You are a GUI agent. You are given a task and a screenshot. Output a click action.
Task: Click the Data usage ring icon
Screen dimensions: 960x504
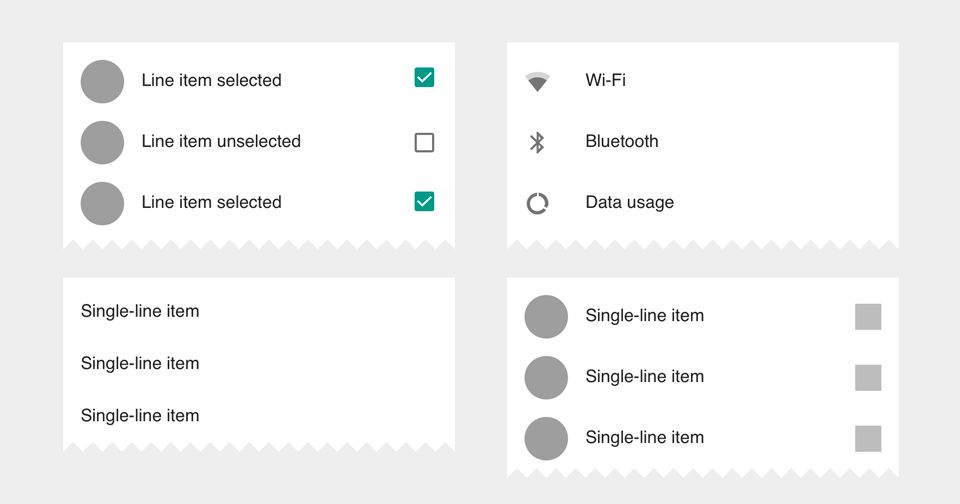tap(537, 203)
